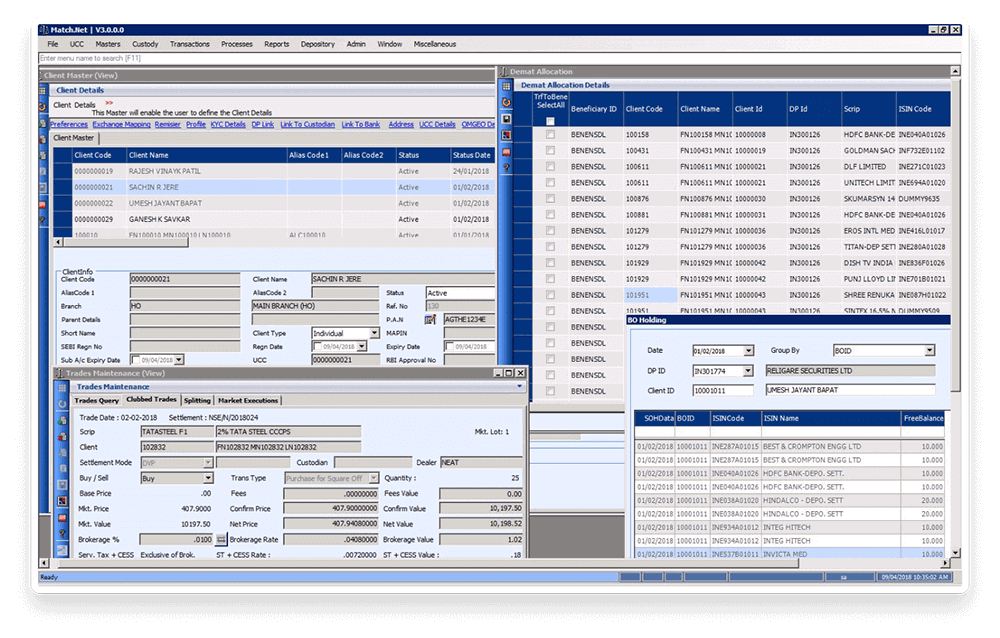Click Client Master grid horizontal scrollbar left arrow
The image size is (1000, 638).
point(58,242)
